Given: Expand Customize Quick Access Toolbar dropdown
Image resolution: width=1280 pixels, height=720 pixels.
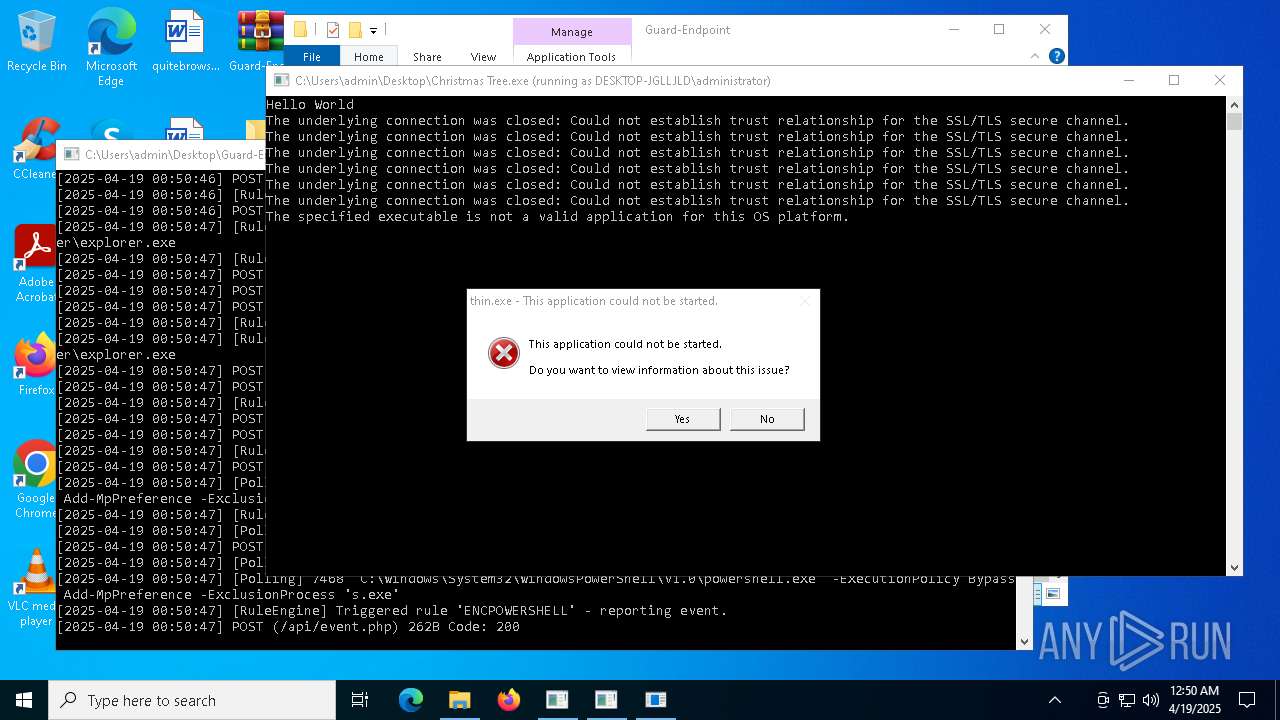Looking at the screenshot, I should coord(373,31).
